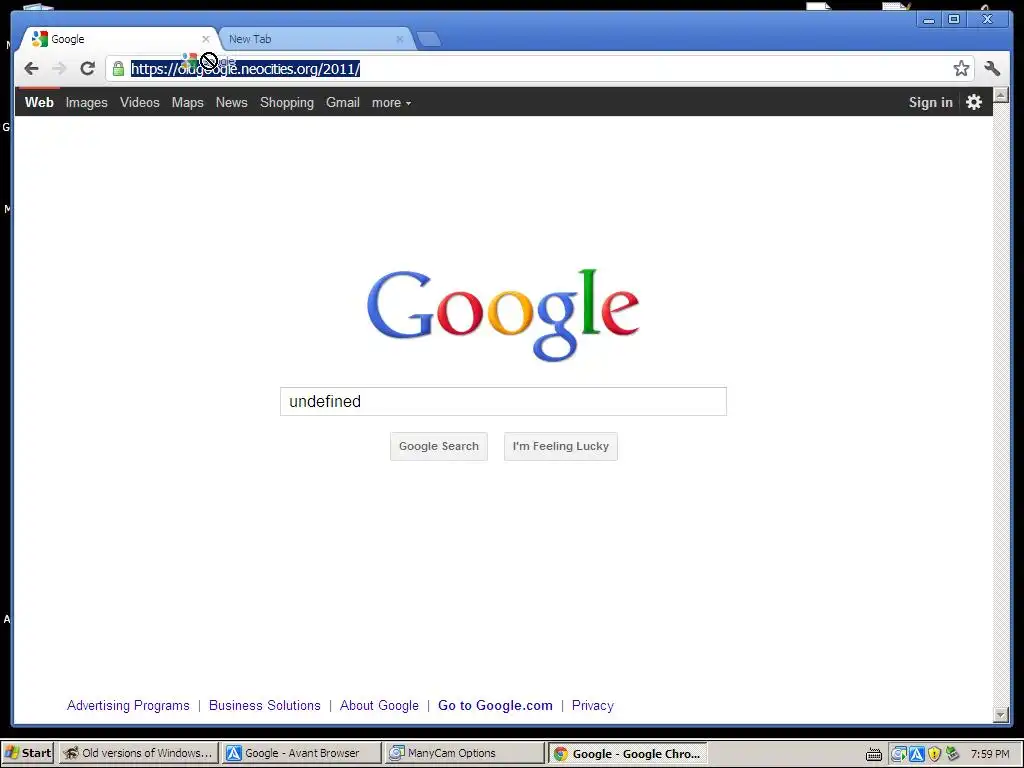Image resolution: width=1024 pixels, height=768 pixels.
Task: Expand the more dropdown
Action: [x=391, y=103]
